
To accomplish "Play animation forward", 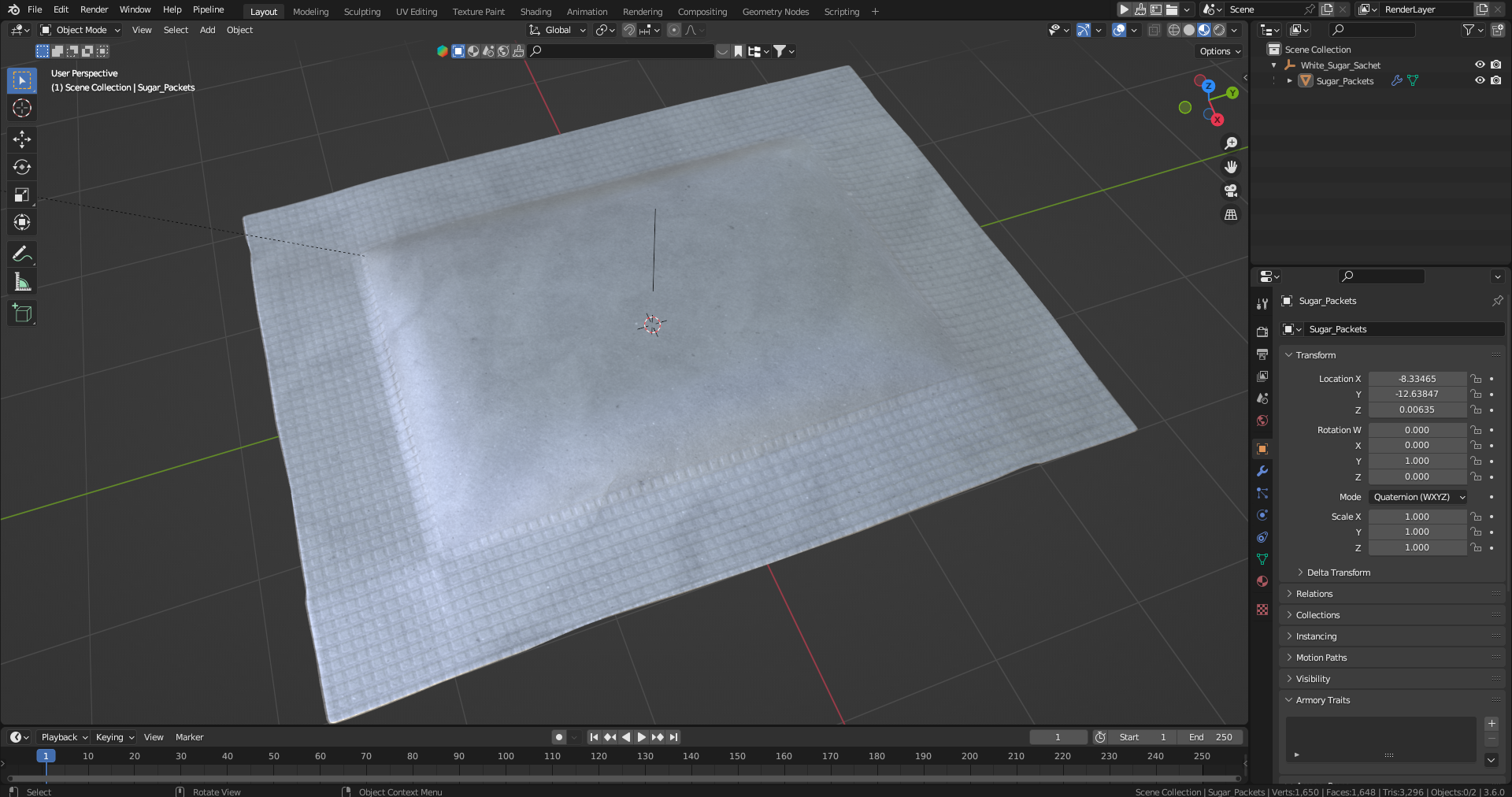I will pos(641,737).
